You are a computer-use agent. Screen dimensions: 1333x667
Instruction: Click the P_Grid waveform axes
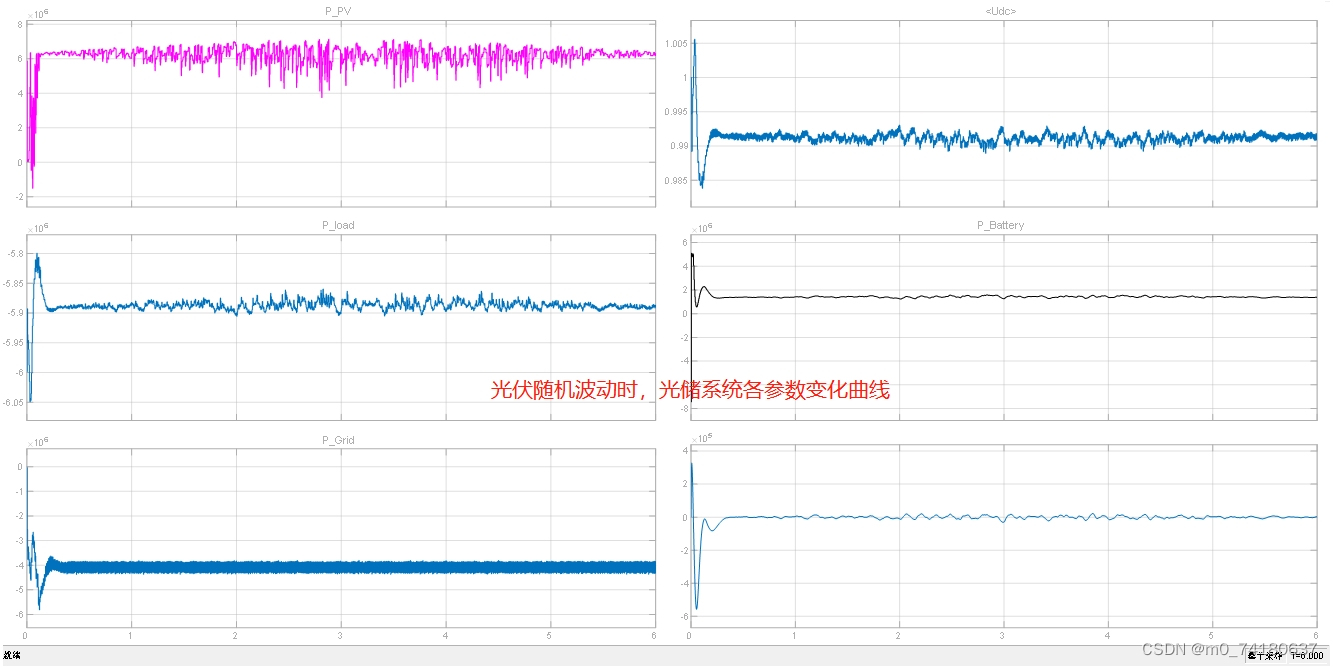click(340, 537)
